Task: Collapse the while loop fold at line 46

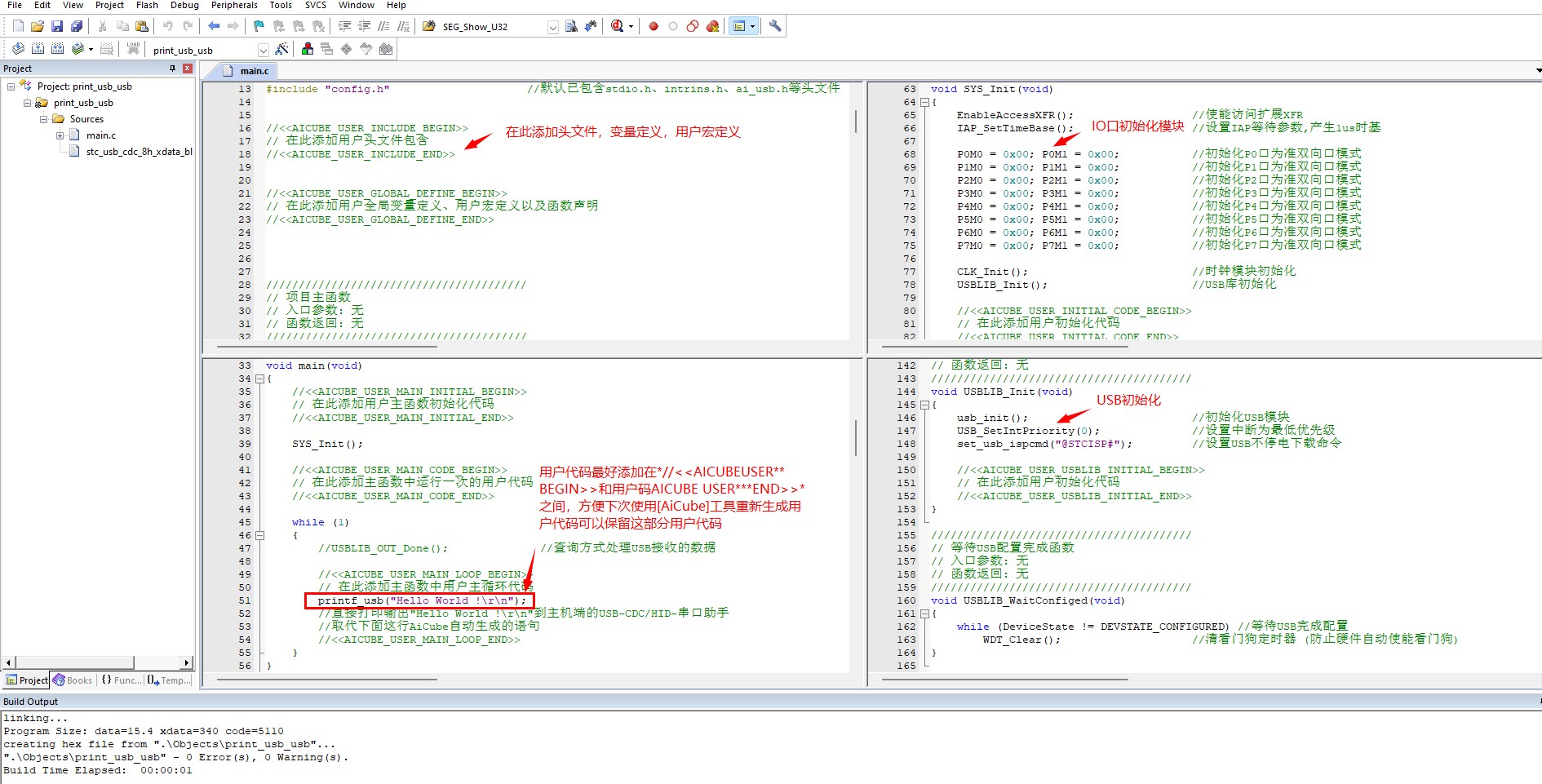Action: click(x=259, y=535)
